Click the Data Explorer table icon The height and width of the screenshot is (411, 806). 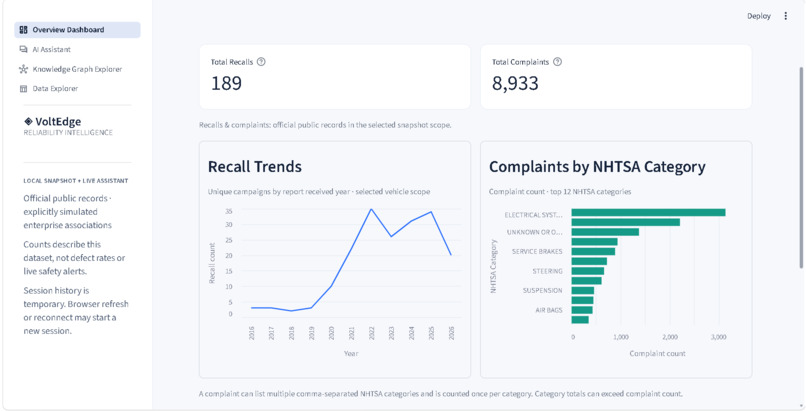23,88
